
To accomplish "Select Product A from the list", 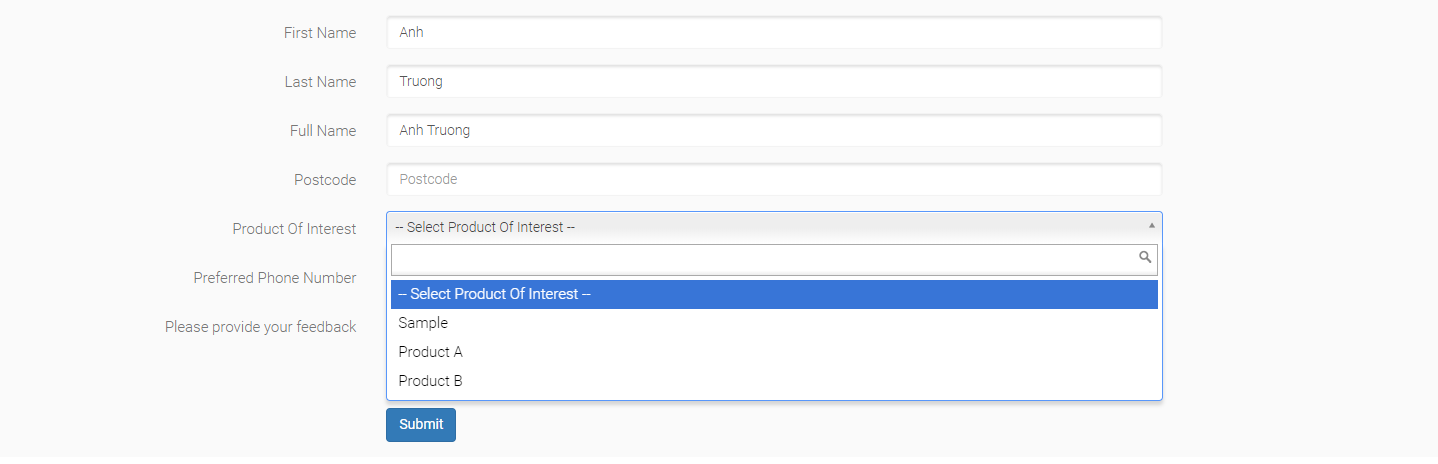I will pos(430,352).
